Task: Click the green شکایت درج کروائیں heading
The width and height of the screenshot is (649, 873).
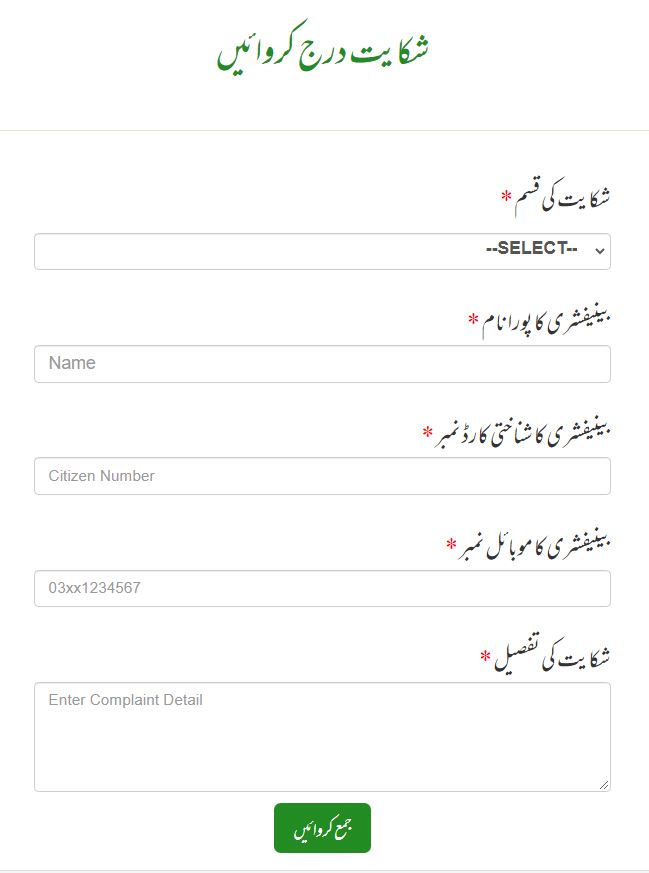Action: pos(324,52)
